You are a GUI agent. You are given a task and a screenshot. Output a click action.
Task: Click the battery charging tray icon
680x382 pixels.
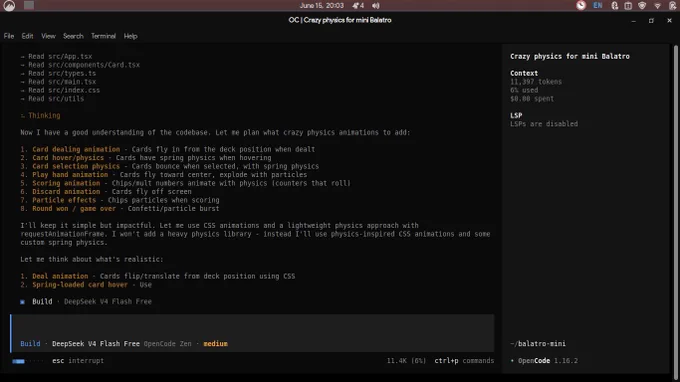[x=672, y=6]
